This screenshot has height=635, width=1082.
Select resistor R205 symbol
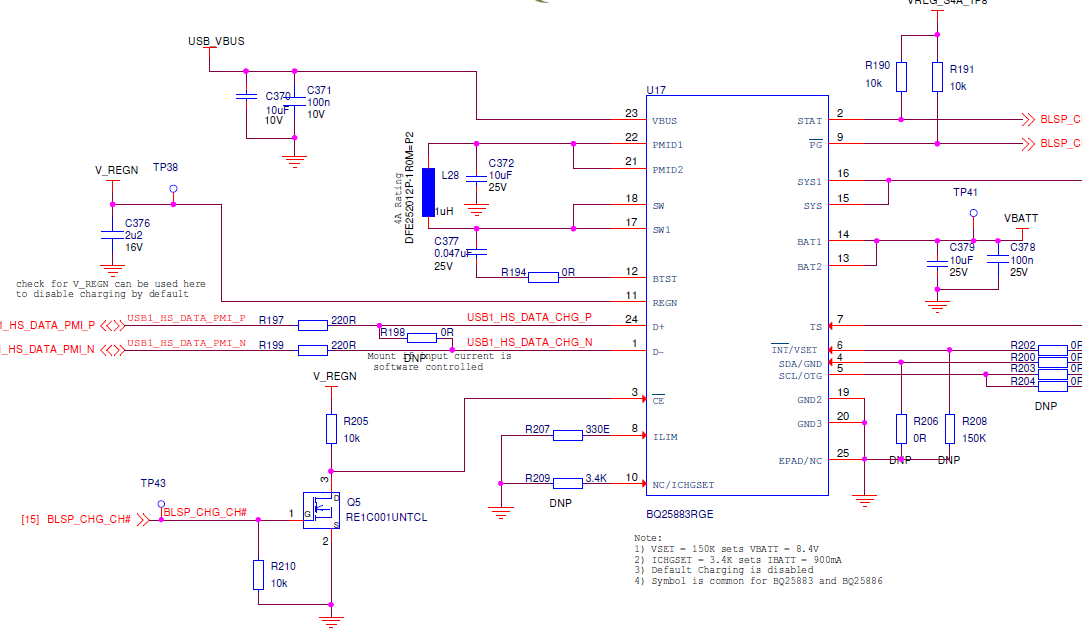click(331, 429)
